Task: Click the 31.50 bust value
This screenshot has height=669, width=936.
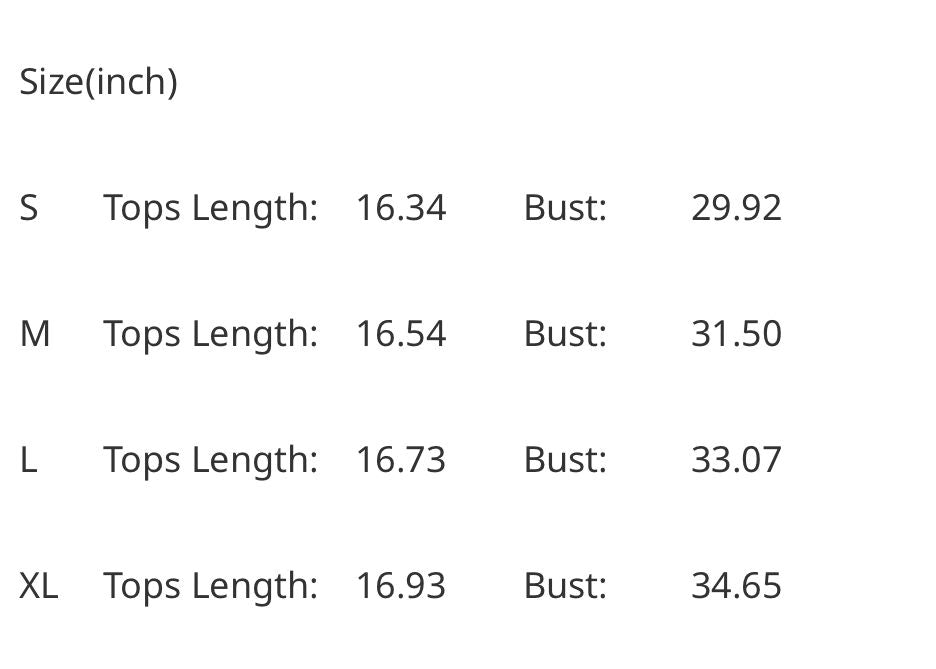Action: 736,334
